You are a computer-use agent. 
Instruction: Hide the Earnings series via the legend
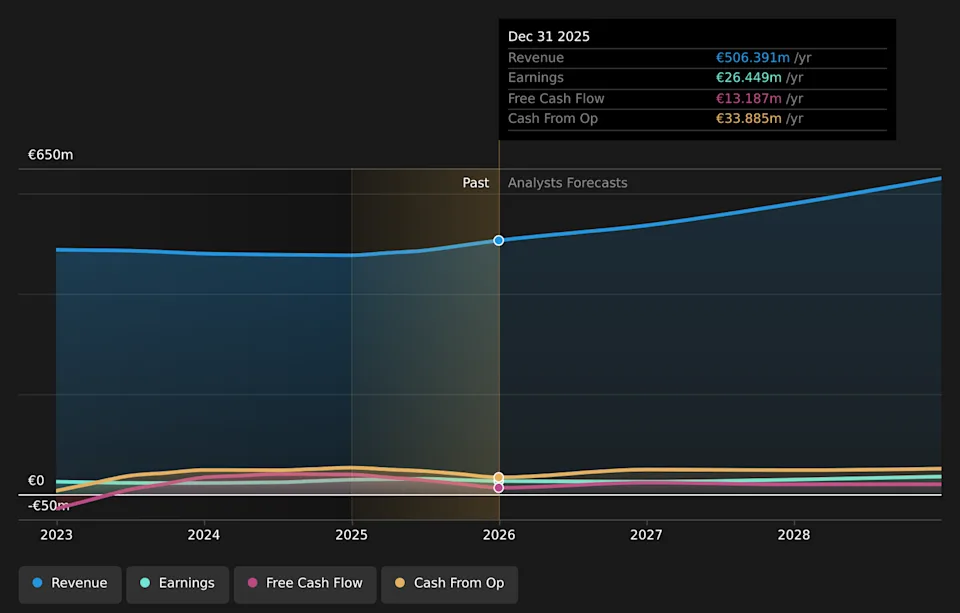click(x=178, y=584)
